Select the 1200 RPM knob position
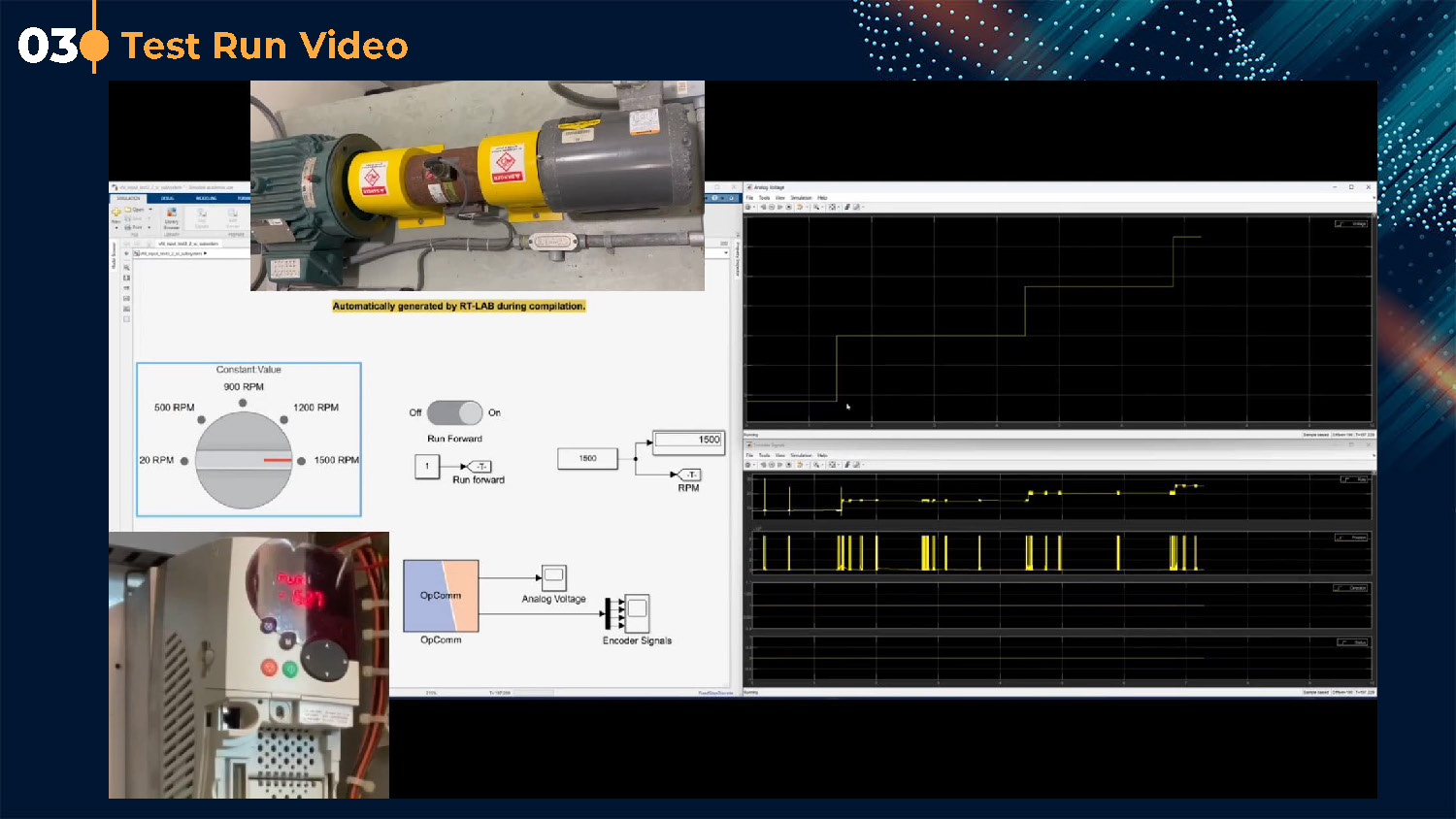Screen dimensions: 1456x819 [283, 419]
